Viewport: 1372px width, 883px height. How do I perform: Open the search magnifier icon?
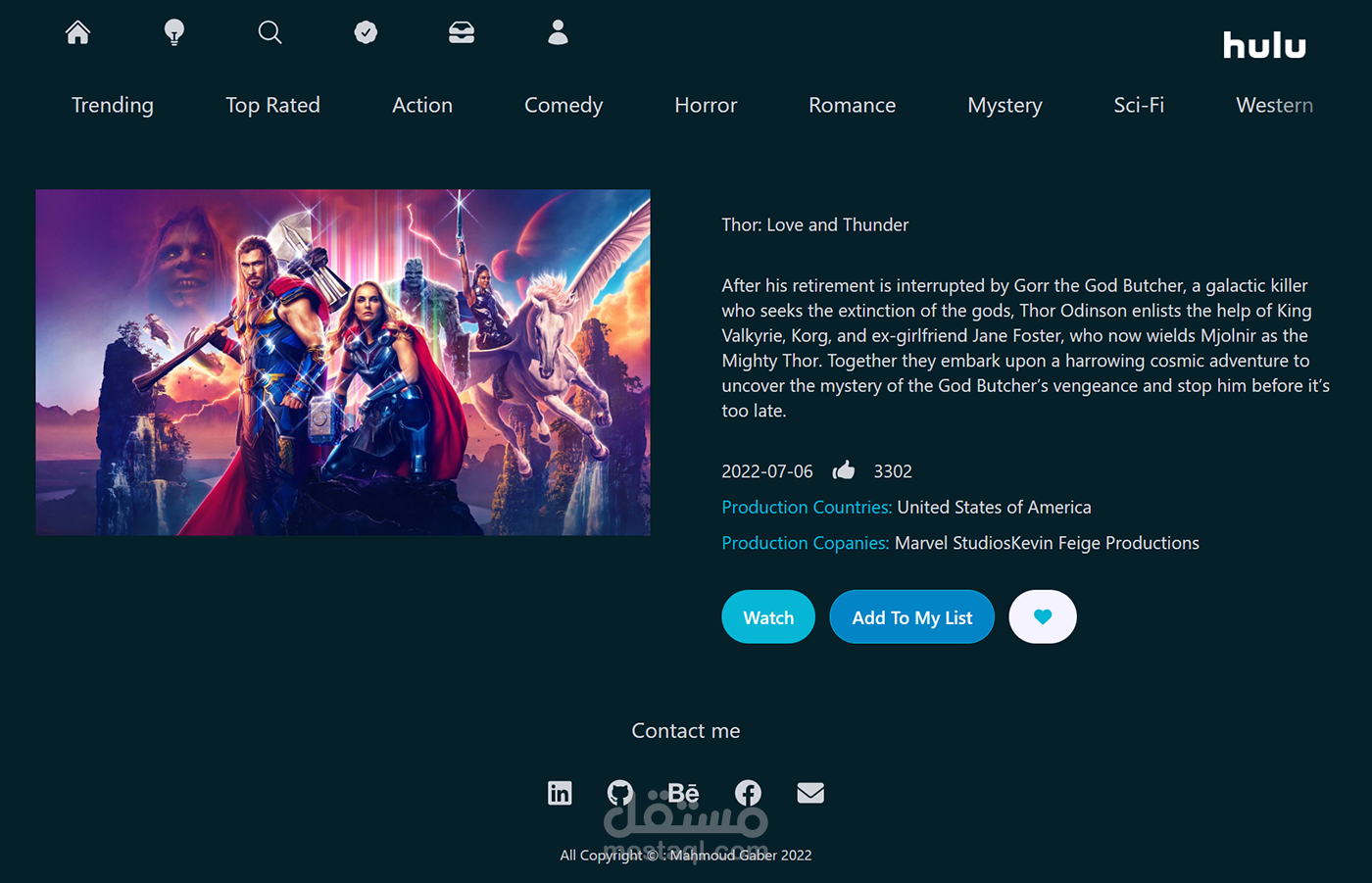pyautogui.click(x=269, y=32)
